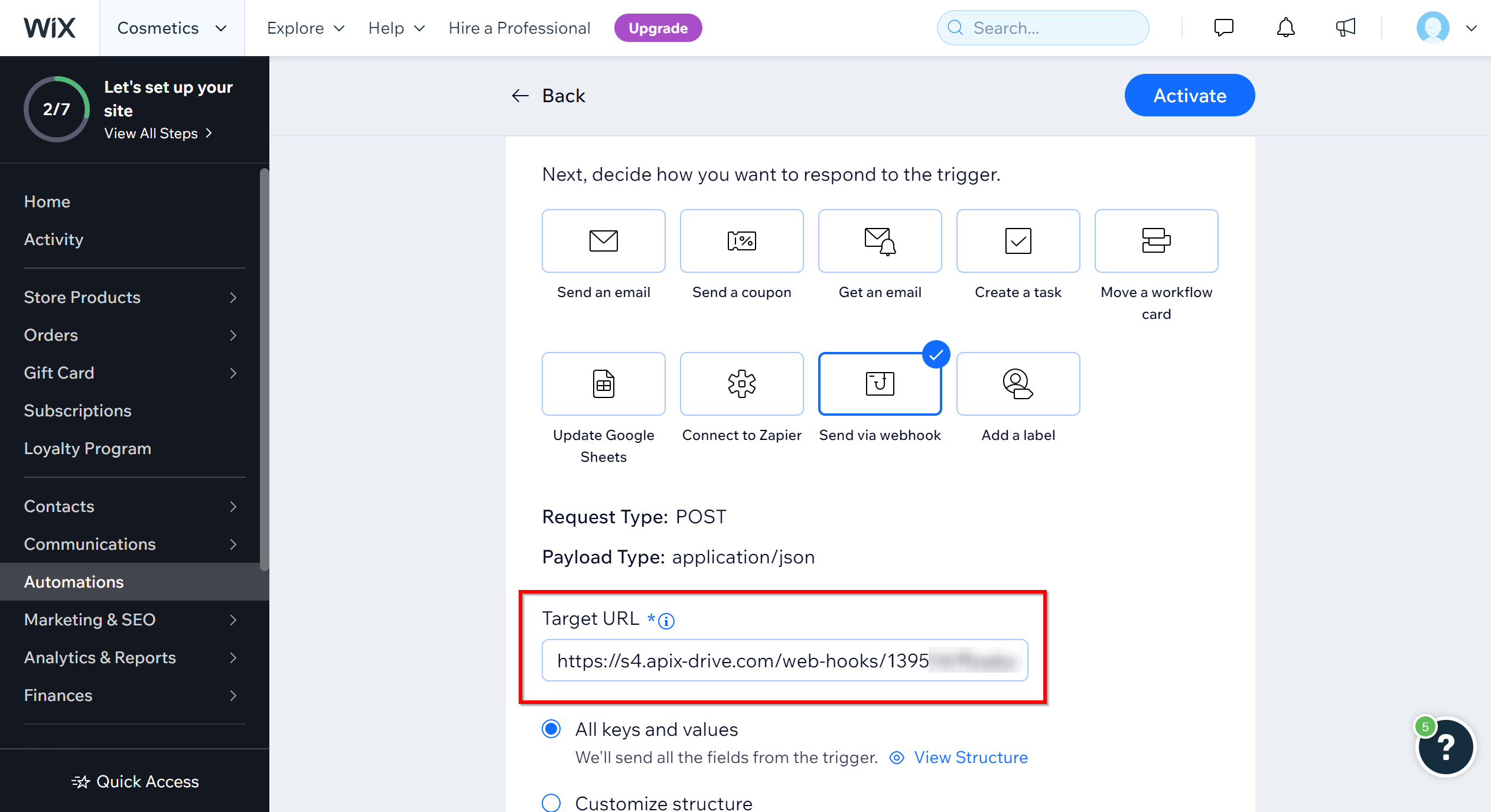Open the chat messages icon
Screen dimensions: 1491x812
pyautogui.click(x=1223, y=28)
